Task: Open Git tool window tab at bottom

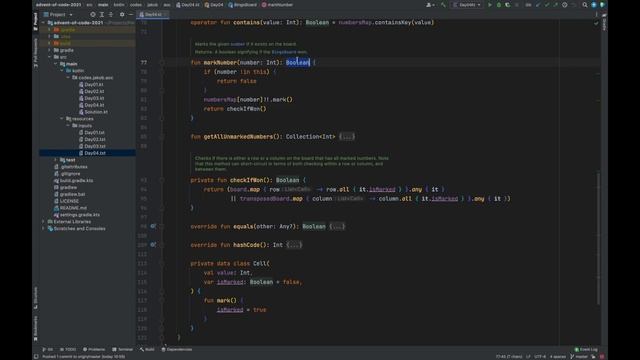Action: point(47,349)
